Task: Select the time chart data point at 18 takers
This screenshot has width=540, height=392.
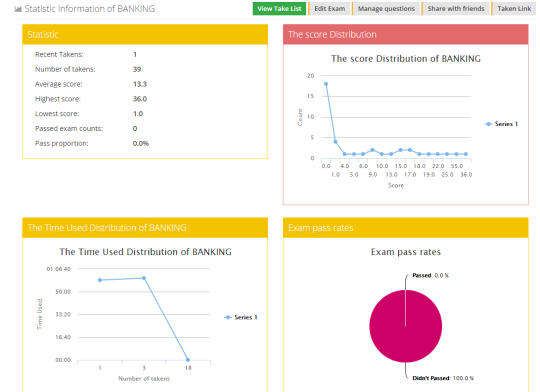Action: click(x=188, y=360)
